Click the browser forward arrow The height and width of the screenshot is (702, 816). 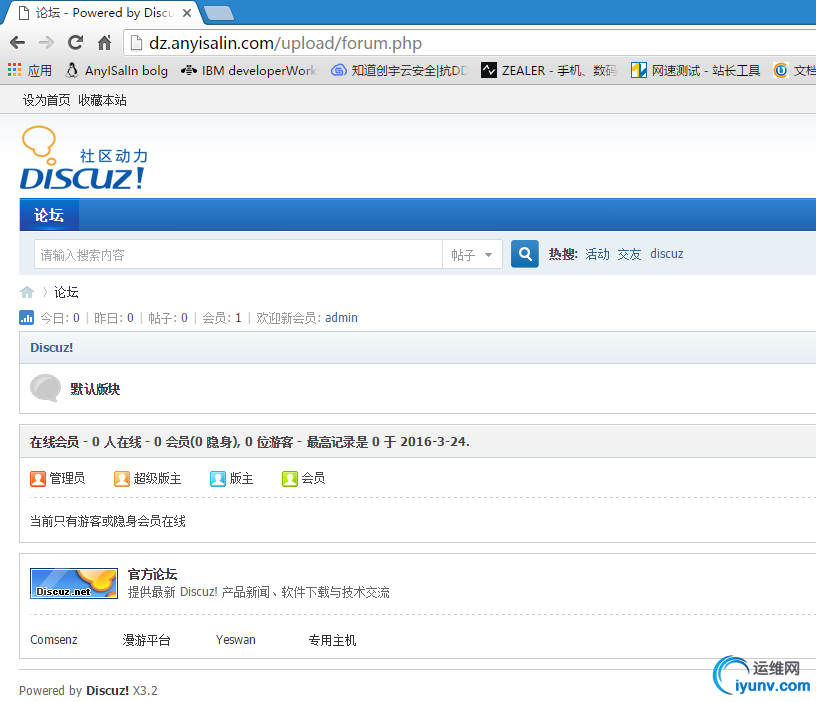click(x=46, y=43)
